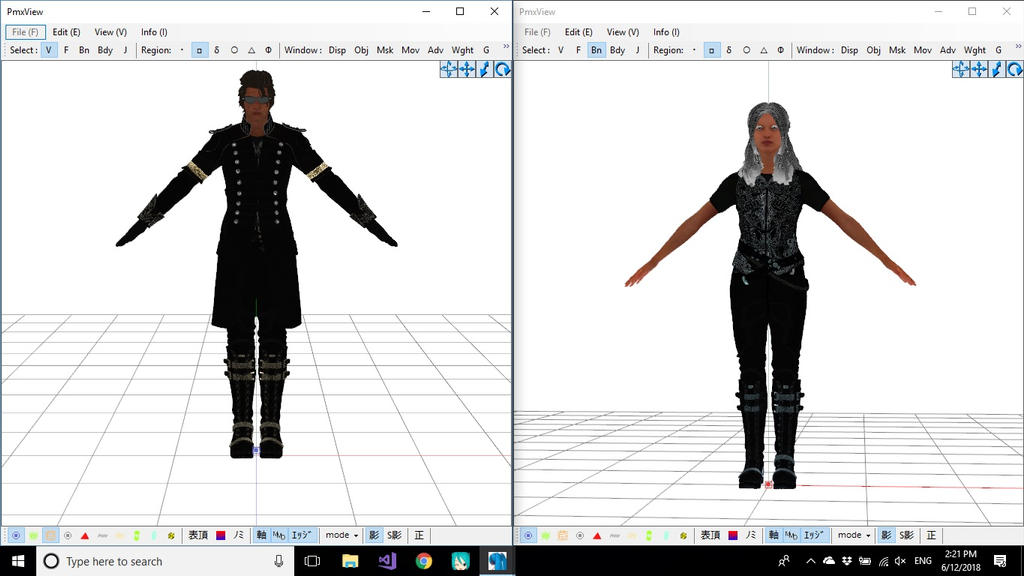Select the triangle region shape in left window

tap(252, 50)
